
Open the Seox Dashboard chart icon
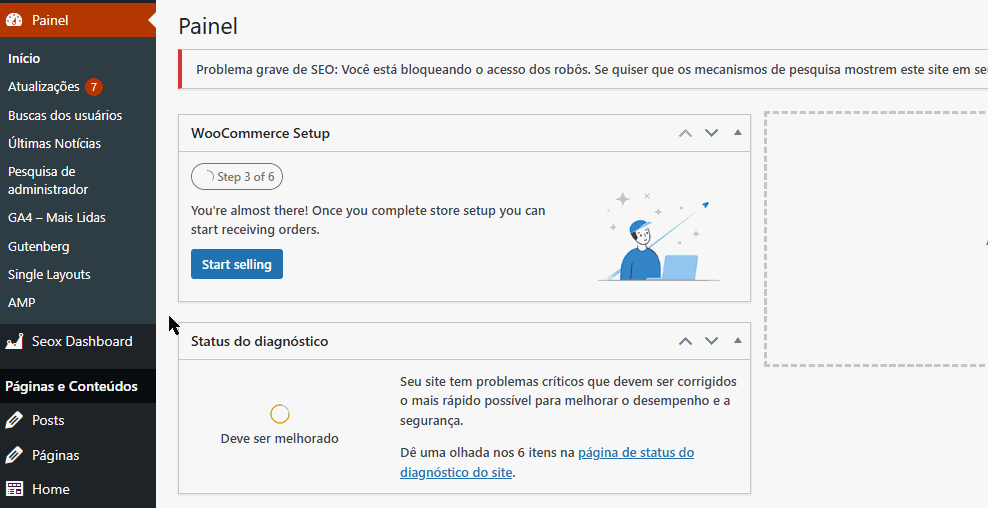pyautogui.click(x=14, y=342)
